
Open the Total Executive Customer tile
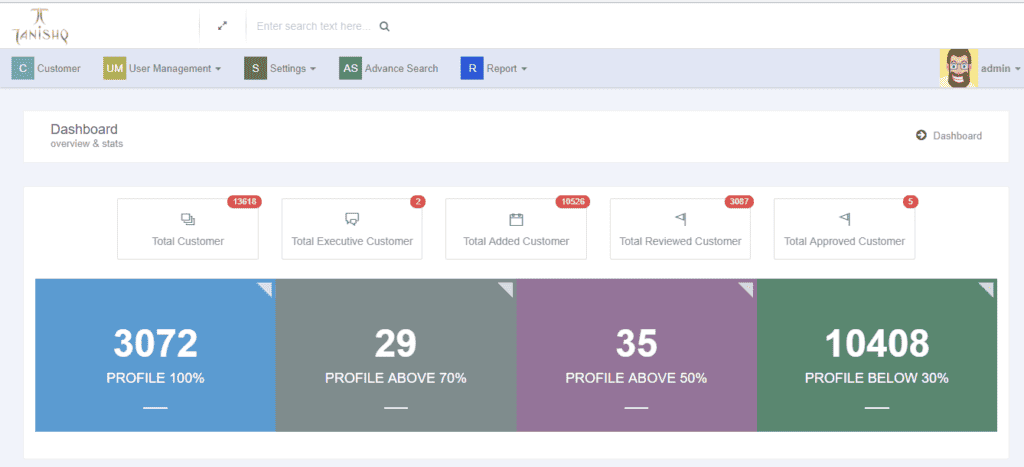point(352,229)
